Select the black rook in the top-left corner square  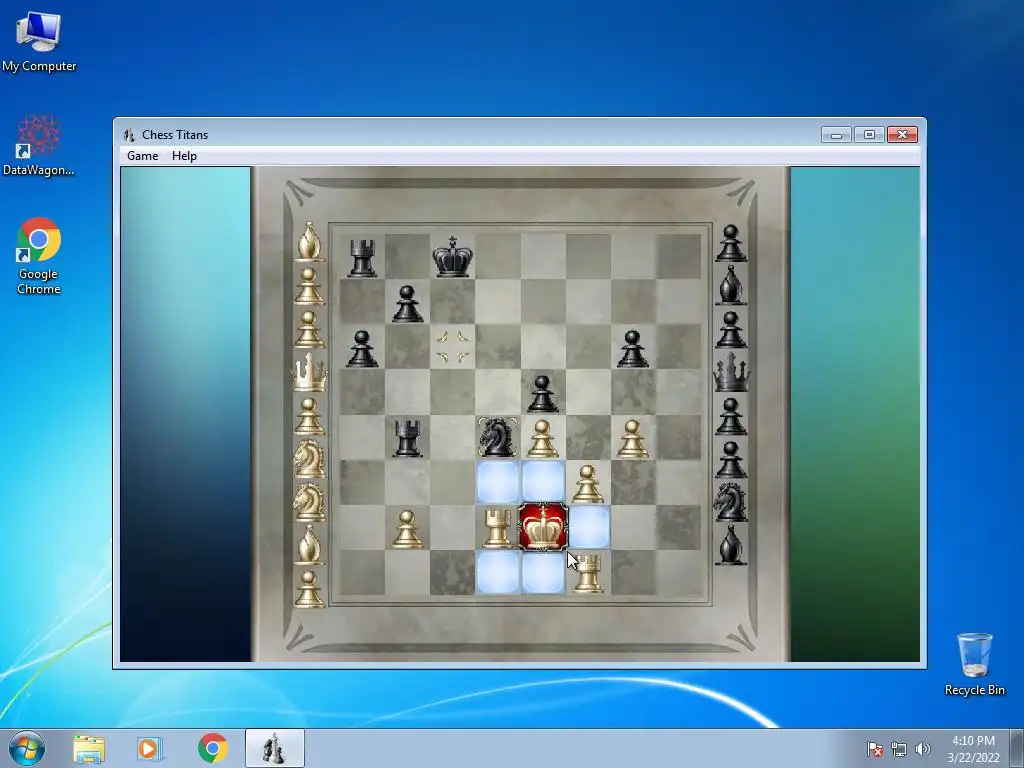pos(362,257)
